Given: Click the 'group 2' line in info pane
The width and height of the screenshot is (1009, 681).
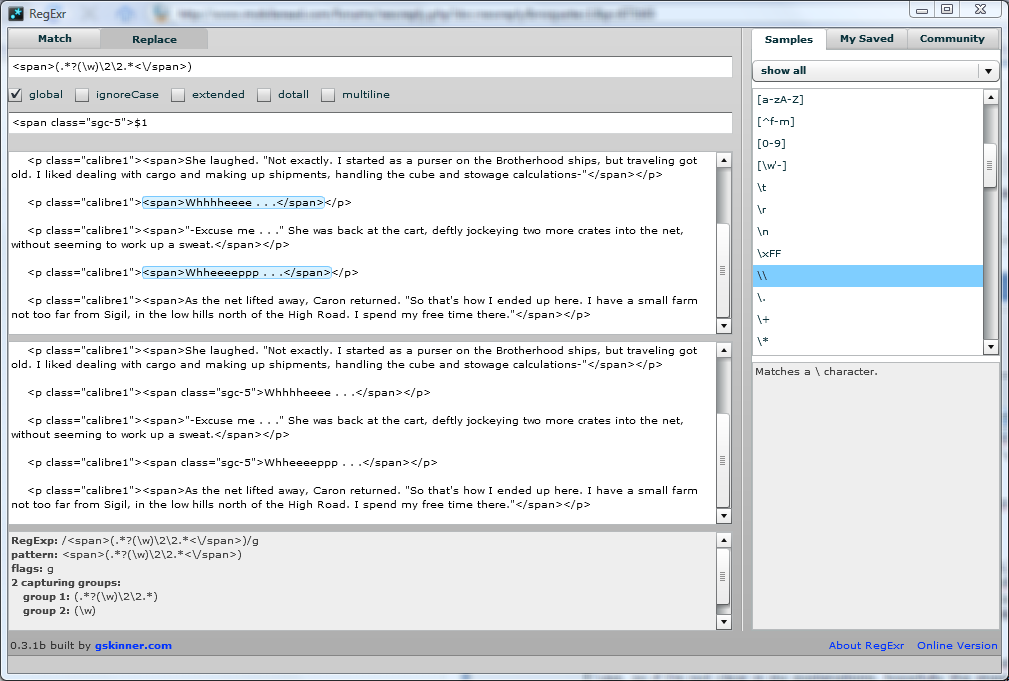Looking at the screenshot, I should (x=59, y=611).
